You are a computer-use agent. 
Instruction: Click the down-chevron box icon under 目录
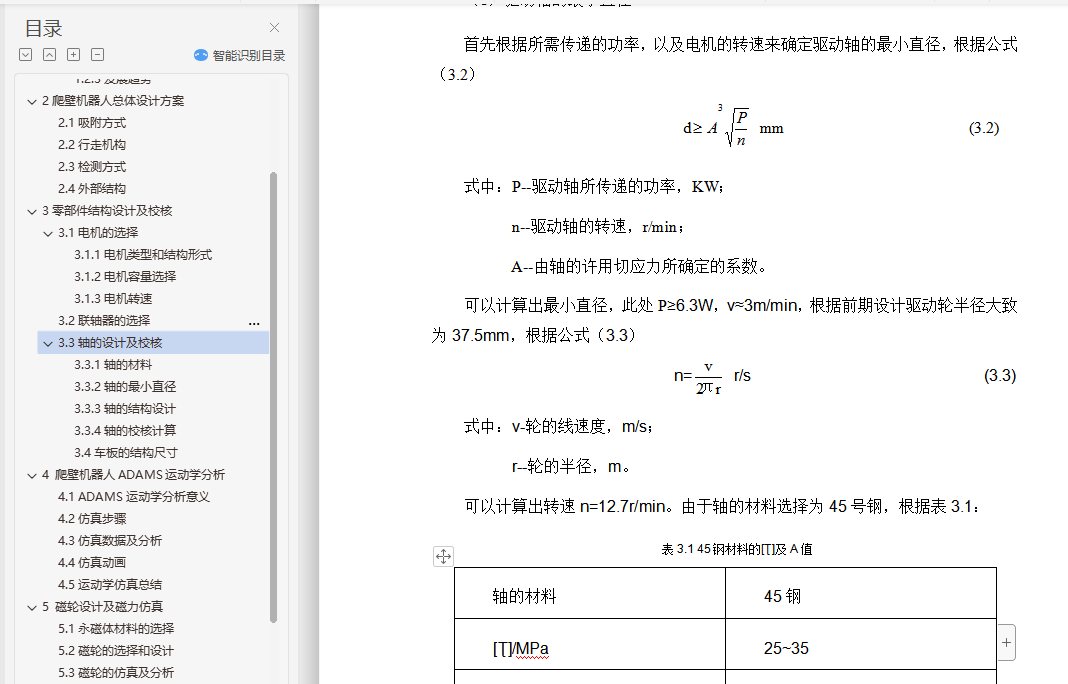point(26,55)
